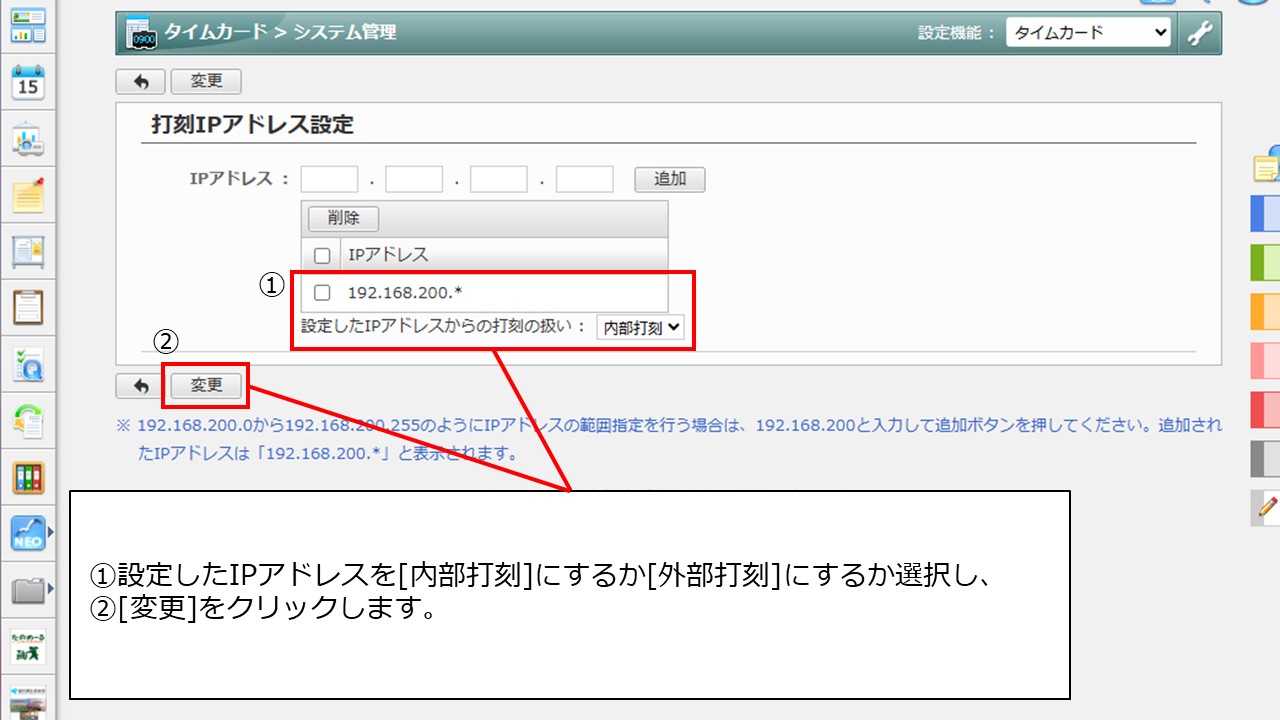The width and height of the screenshot is (1280, 720).
Task: Open the bulletin board sidebar icon
Action: 28,251
